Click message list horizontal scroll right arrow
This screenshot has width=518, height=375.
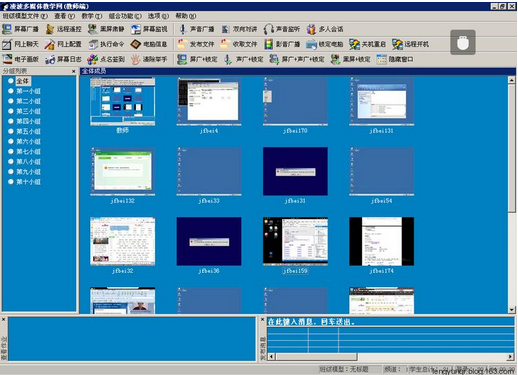[511, 357]
